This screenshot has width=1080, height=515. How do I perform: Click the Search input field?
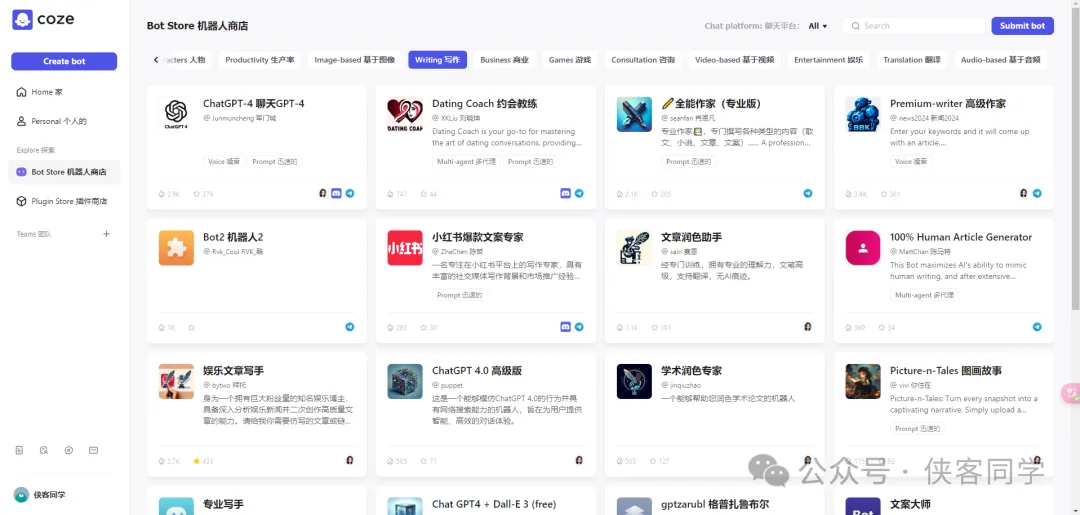tap(914, 26)
